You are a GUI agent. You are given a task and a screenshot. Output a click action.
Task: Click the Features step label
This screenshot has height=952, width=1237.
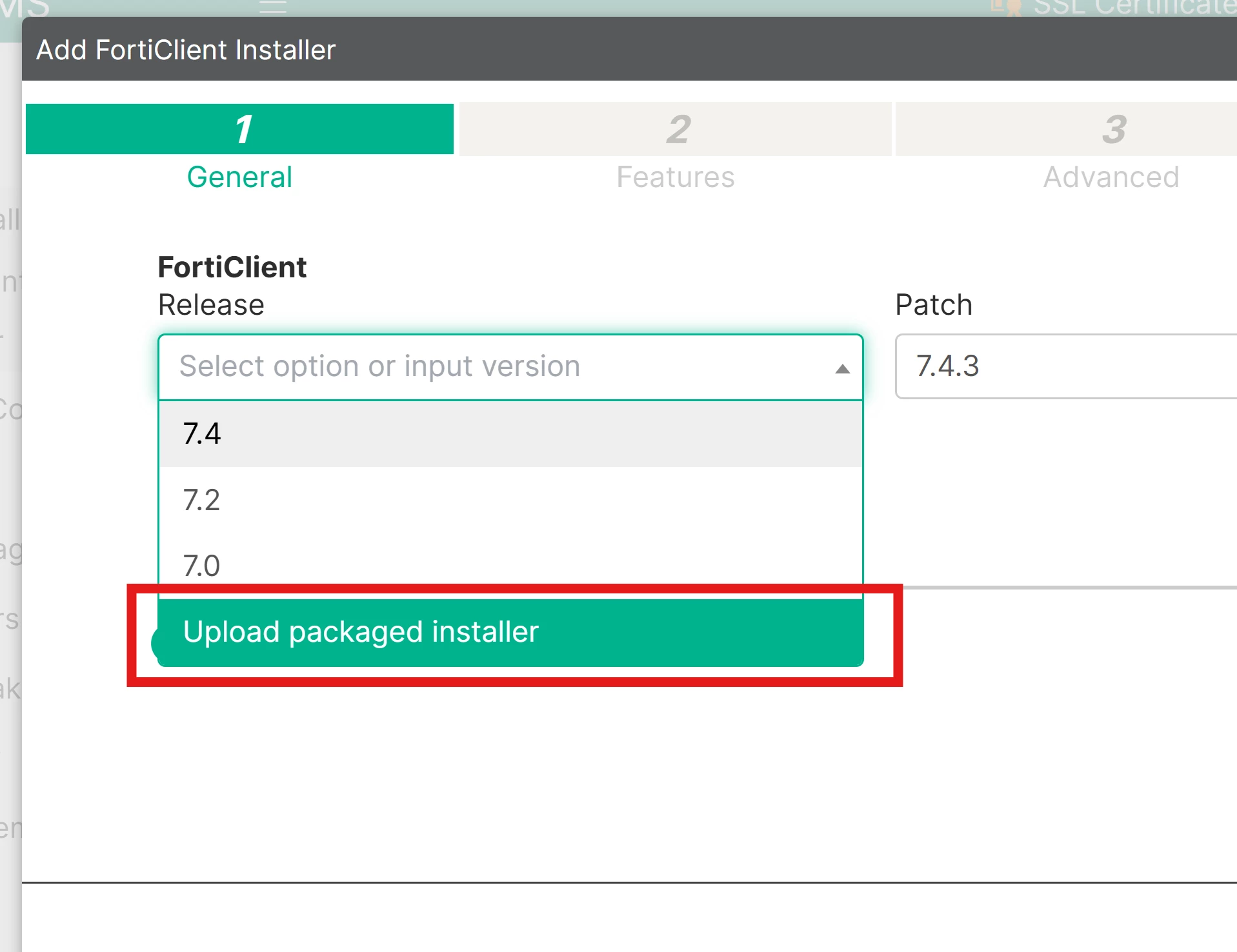coord(676,177)
